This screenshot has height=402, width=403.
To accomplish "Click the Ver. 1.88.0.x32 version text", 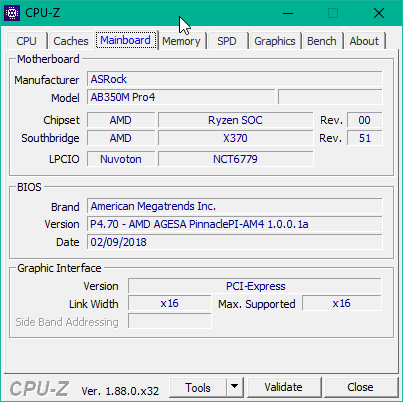I will [x=120, y=391].
